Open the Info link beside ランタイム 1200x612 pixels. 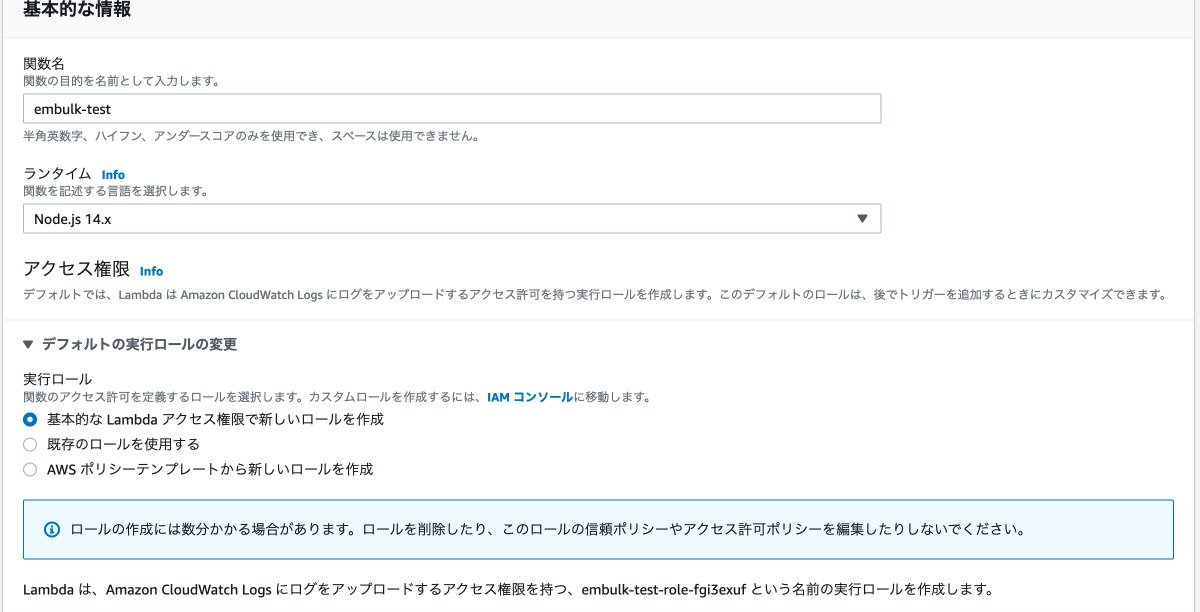(x=113, y=175)
